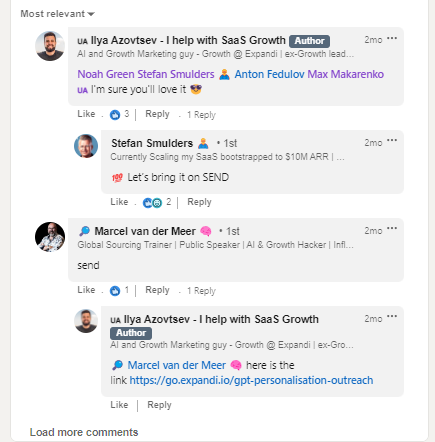
Task: Click the thumbs-up reaction icon showing 3
Action: tap(115, 115)
